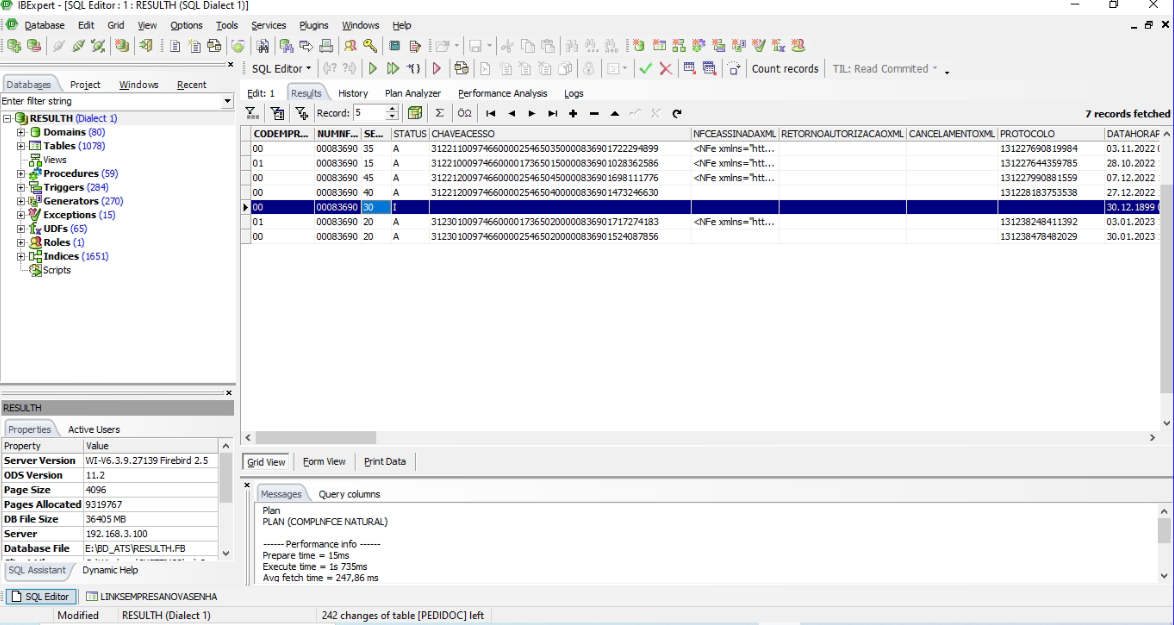Switch to the Plan Analyzer tab
Image resolution: width=1174 pixels, height=625 pixels.
click(x=413, y=94)
